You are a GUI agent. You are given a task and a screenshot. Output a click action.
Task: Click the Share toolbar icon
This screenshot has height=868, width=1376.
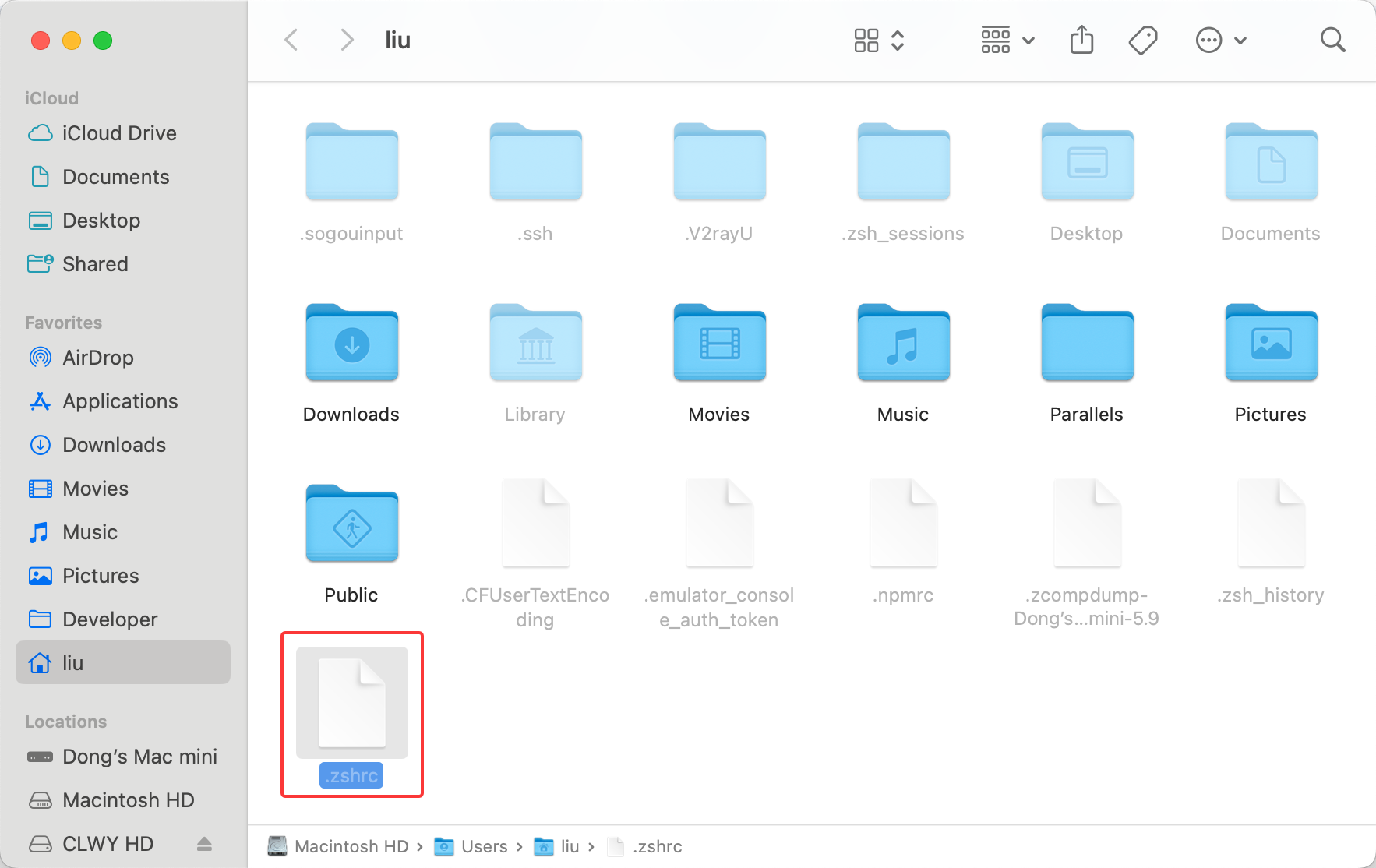[x=1081, y=40]
